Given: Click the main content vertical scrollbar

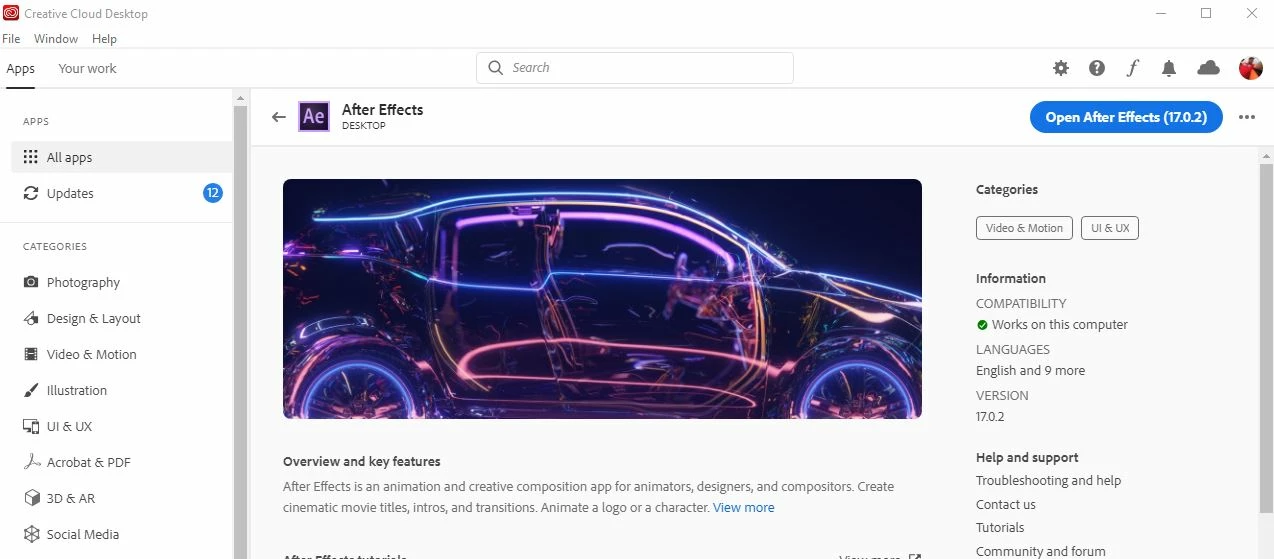Looking at the screenshot, I should coord(1266,340).
